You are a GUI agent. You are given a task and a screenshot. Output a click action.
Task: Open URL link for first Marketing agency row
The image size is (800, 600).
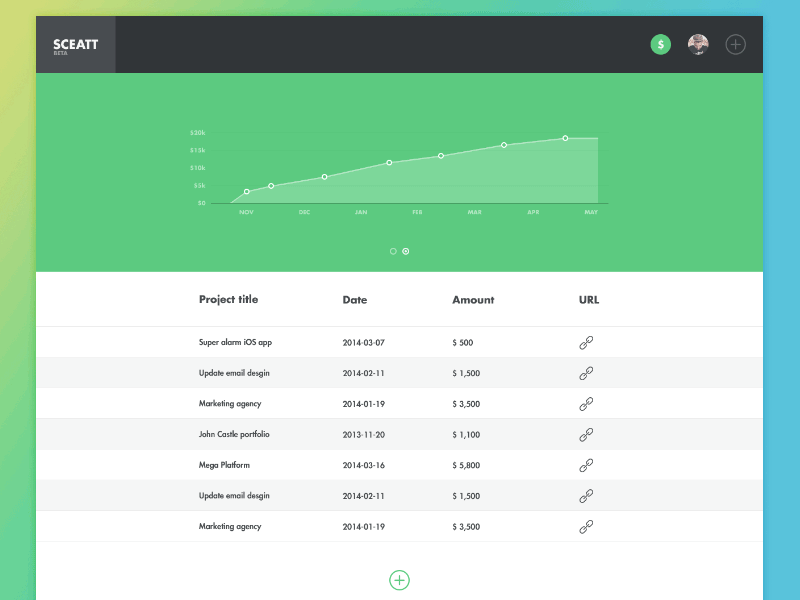[585, 403]
